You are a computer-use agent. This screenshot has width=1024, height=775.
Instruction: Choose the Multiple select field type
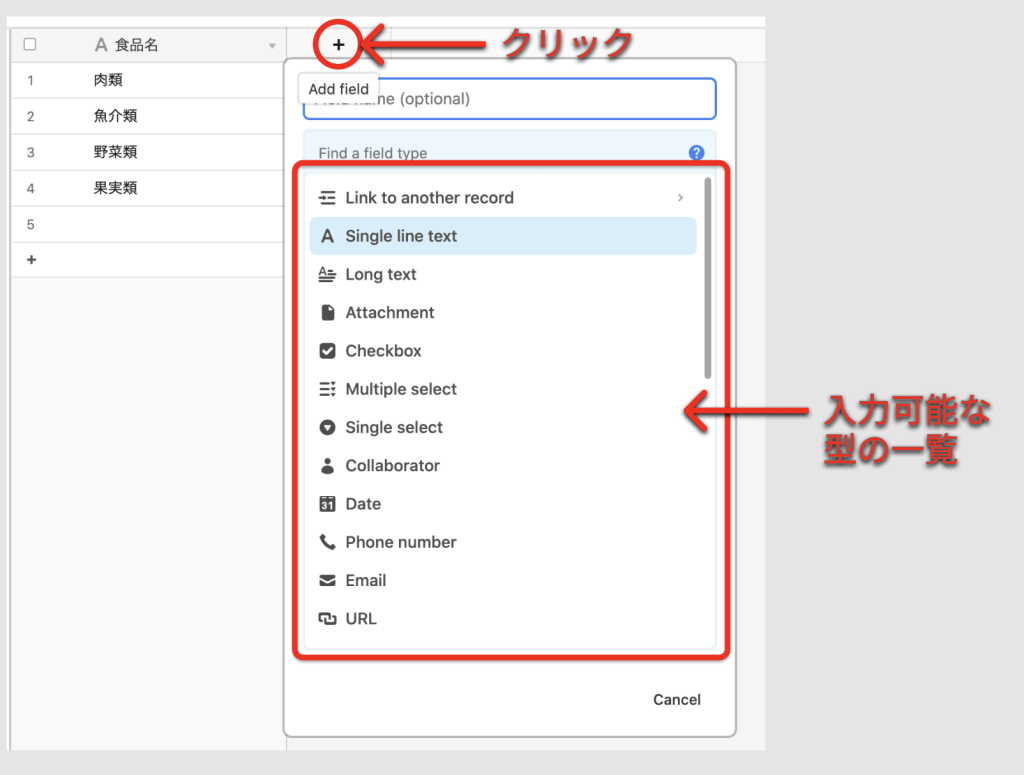point(401,389)
